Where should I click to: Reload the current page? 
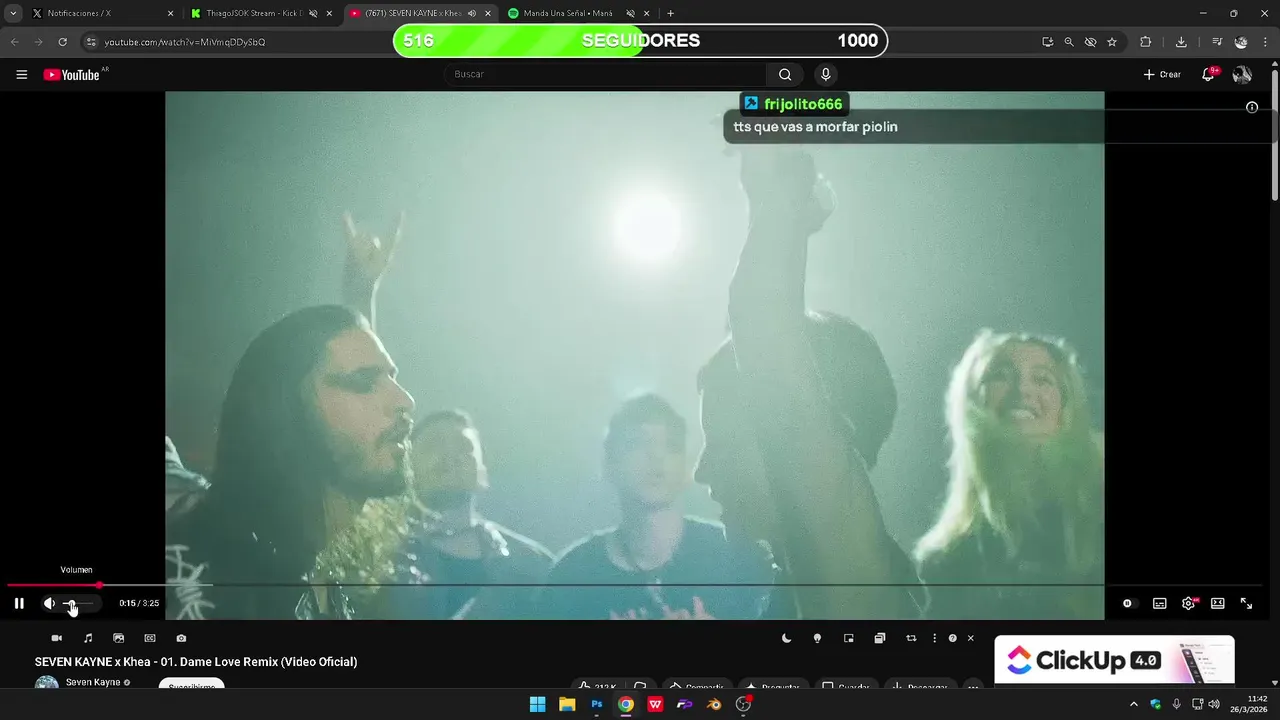[62, 42]
